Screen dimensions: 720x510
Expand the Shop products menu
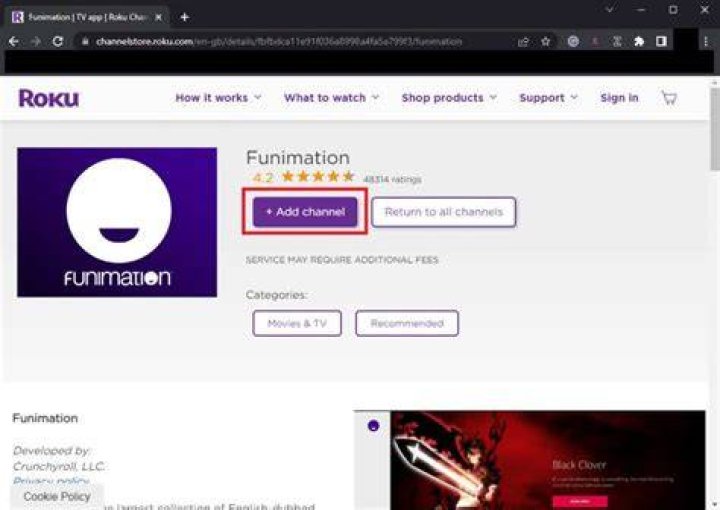click(449, 98)
